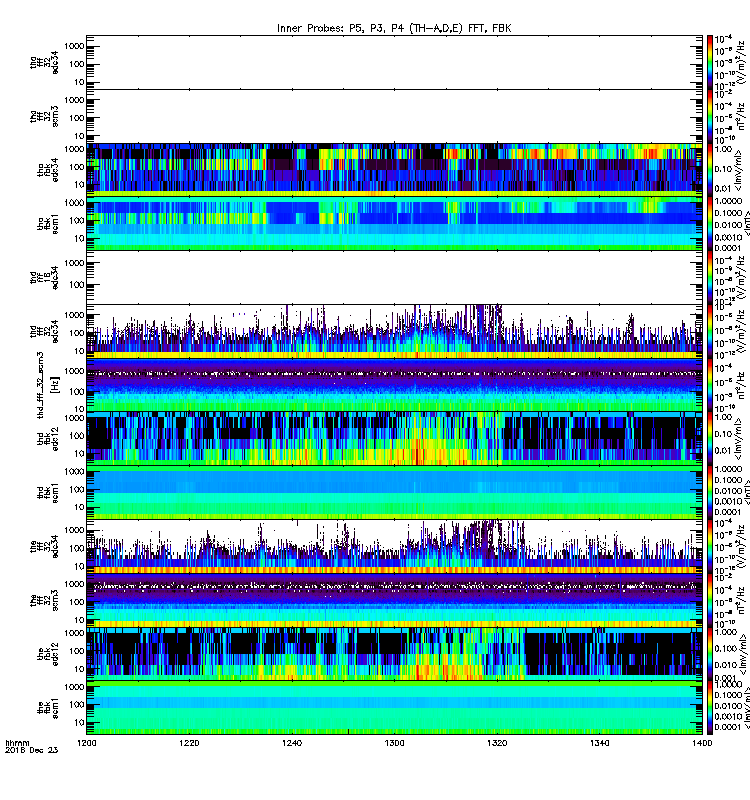Select the color bar beside tha fbk scm1 panel
This screenshot has width=750, height=800.
(x=710, y=224)
